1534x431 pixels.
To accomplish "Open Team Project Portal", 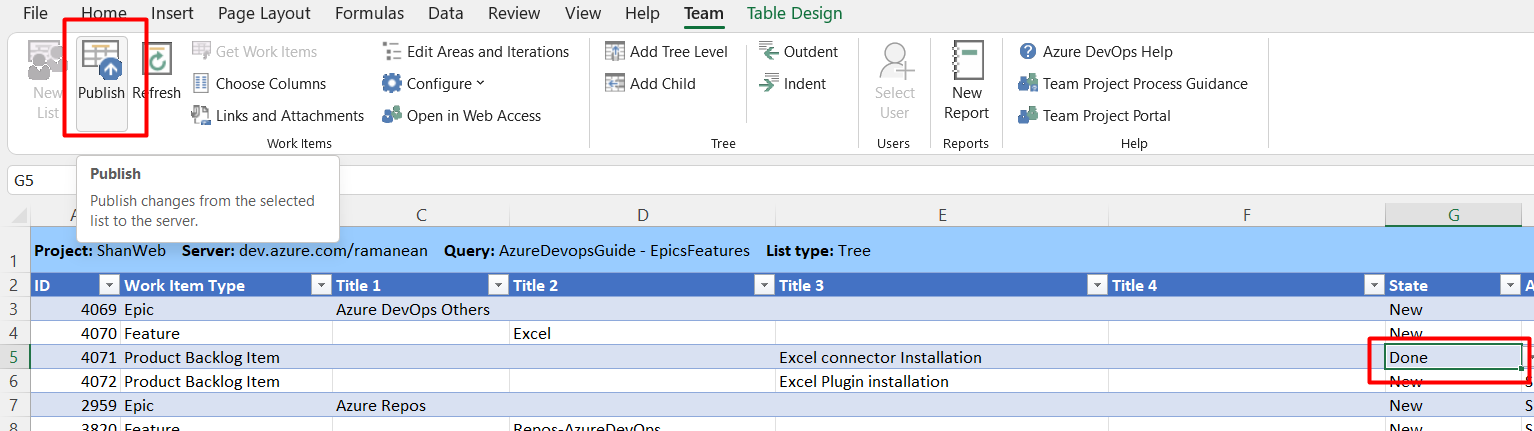I will [x=1094, y=115].
